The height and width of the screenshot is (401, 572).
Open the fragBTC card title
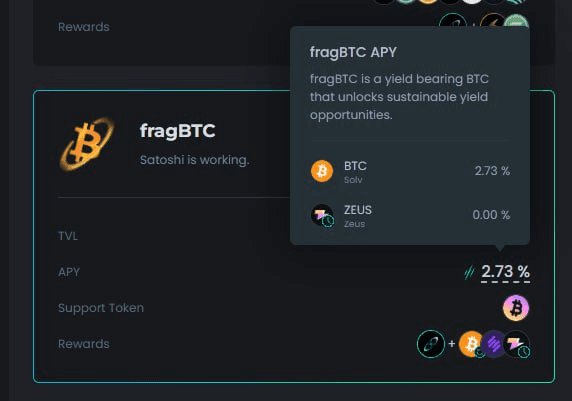coord(178,131)
